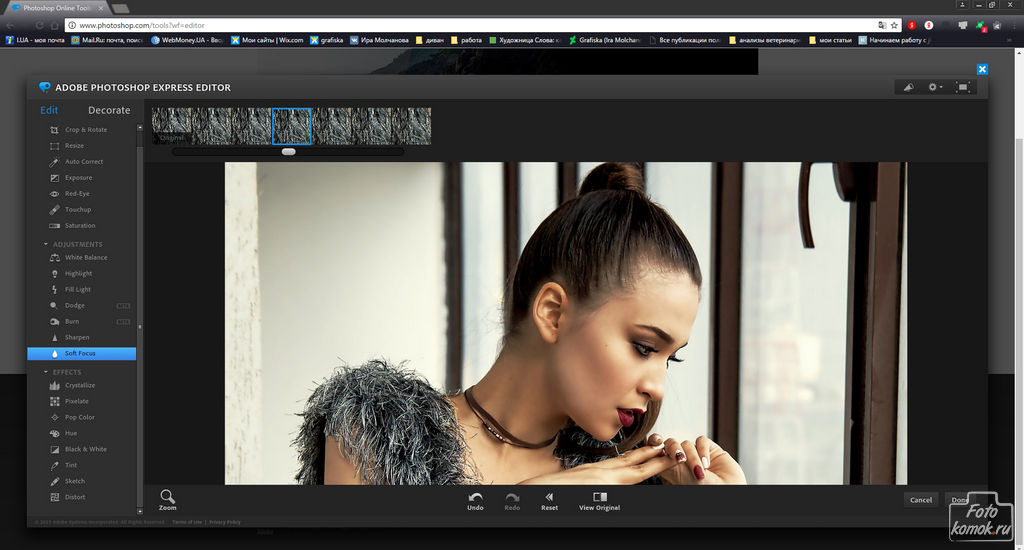Viewport: 1024px width, 550px height.
Task: Open the White Balance adjustment
Action: click(x=86, y=258)
